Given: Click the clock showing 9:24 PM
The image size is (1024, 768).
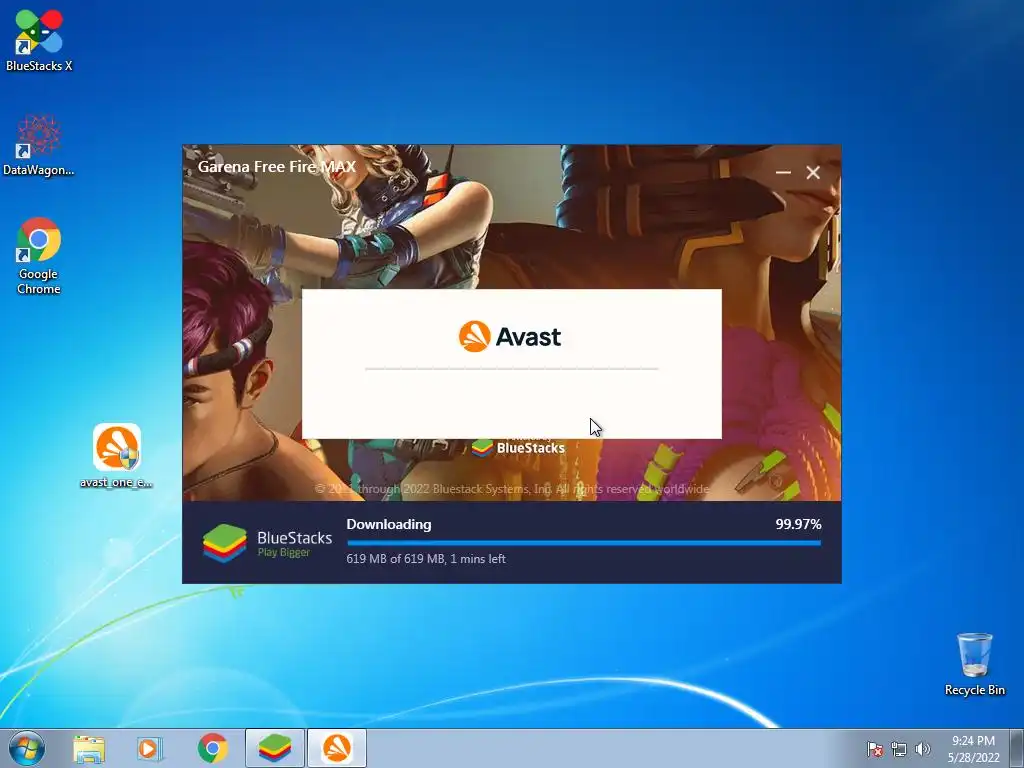Looking at the screenshot, I should click(973, 749).
